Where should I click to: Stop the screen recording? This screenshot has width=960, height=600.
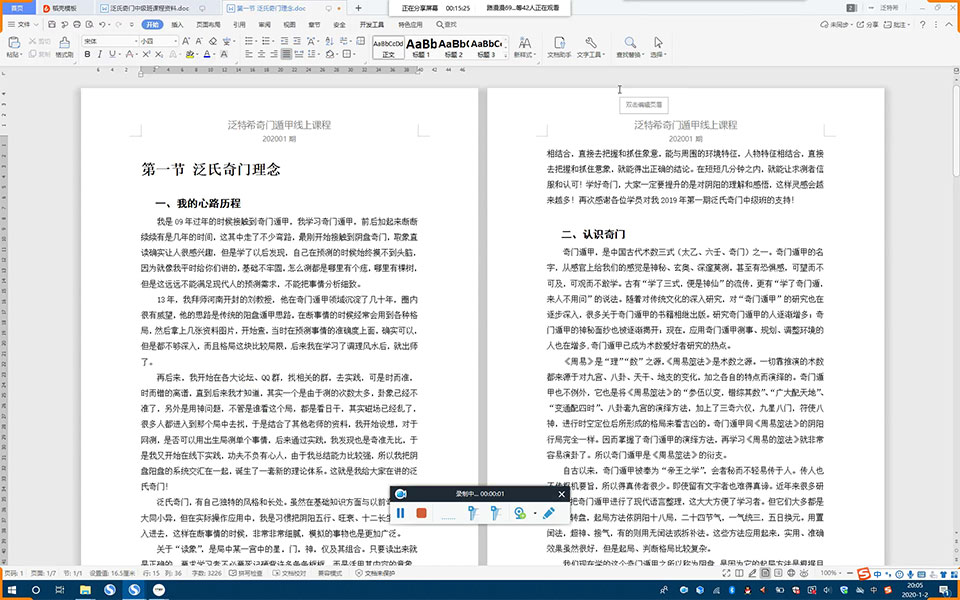click(x=421, y=513)
